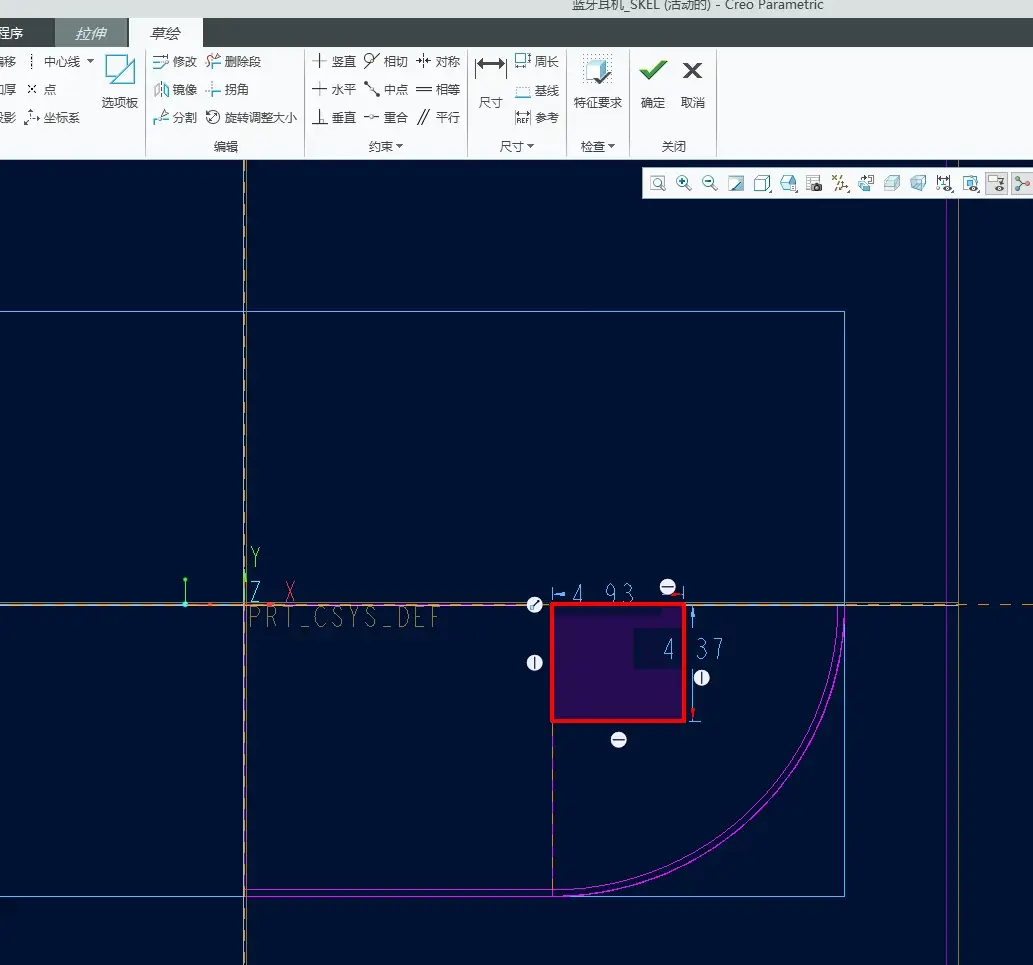
Task: Toggle vertex display at the toolbar end
Action: [x=1022, y=183]
